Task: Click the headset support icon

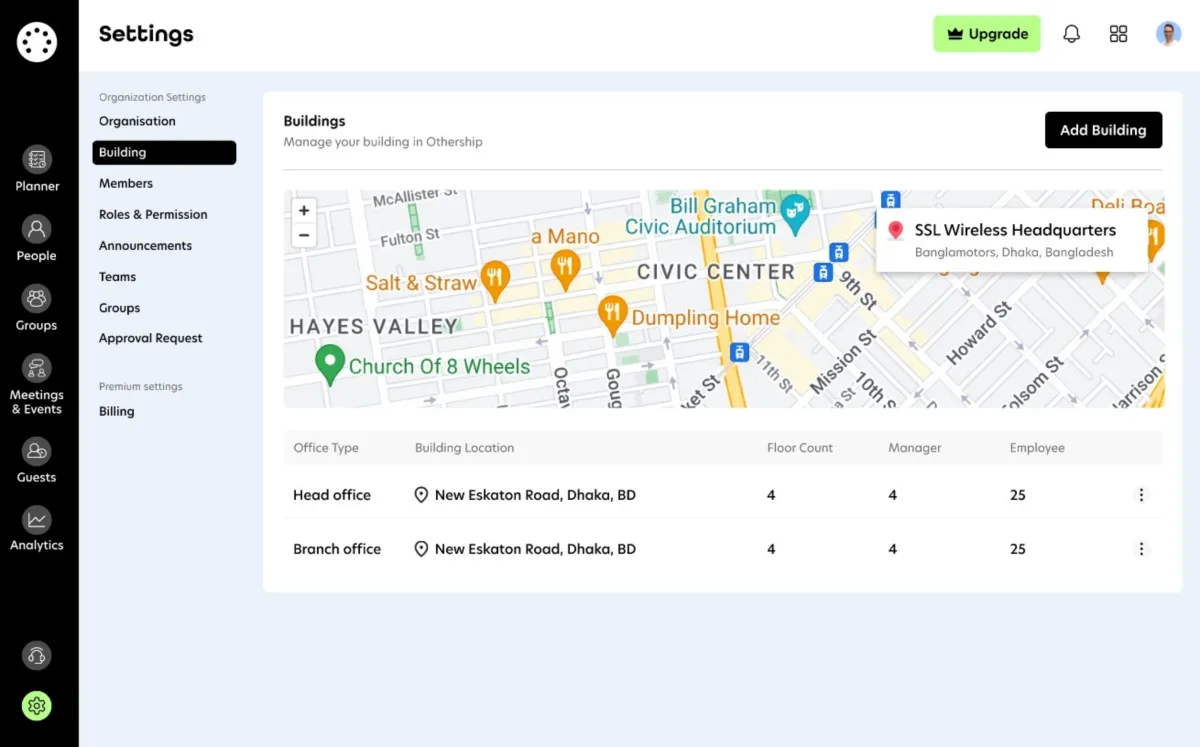Action: (37, 656)
